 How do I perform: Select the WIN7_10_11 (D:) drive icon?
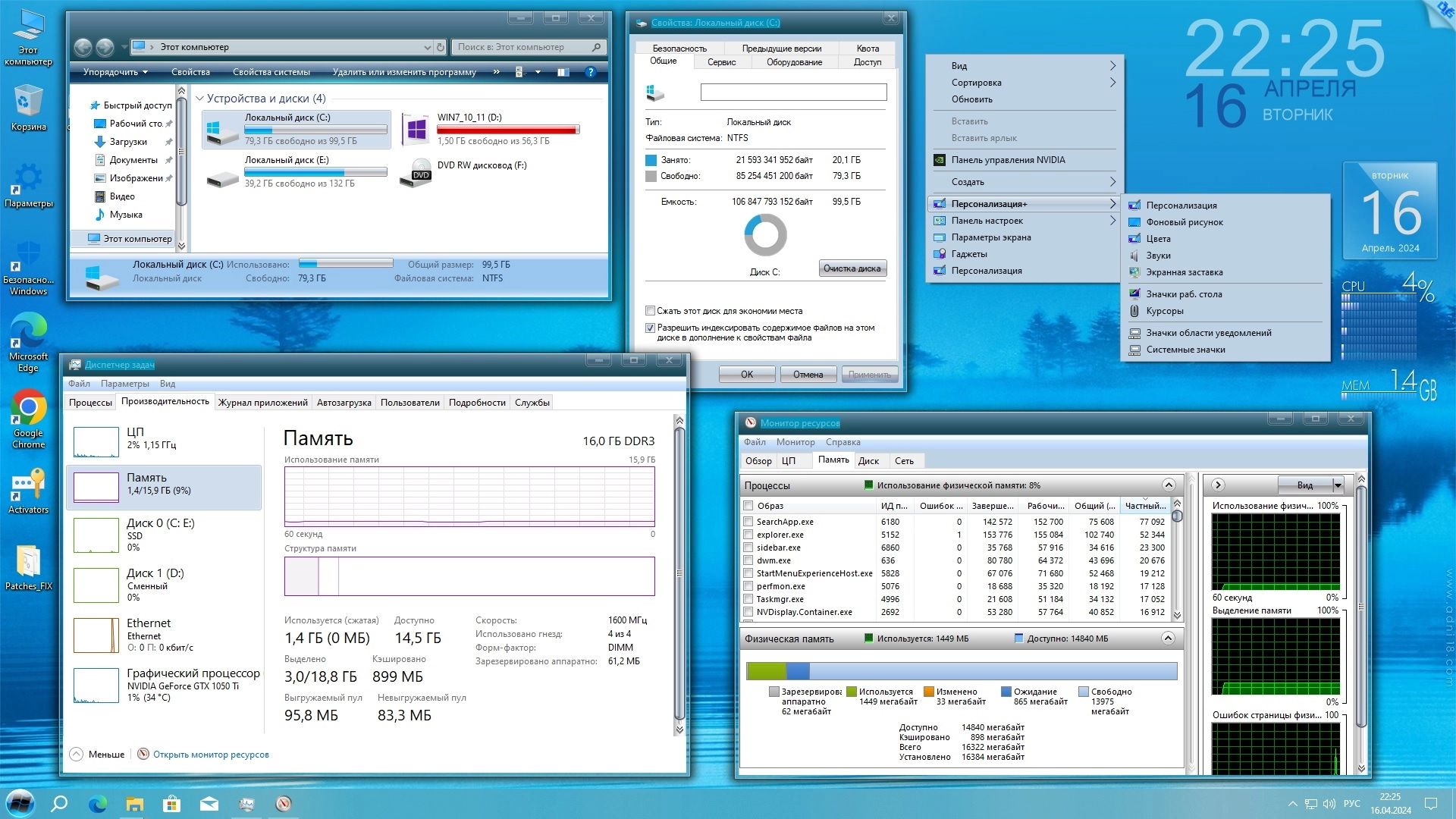coord(416,129)
